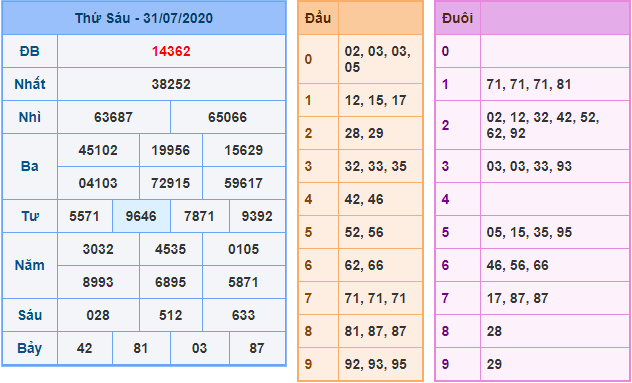Click the Tư row label
The width and height of the screenshot is (632, 383).
tap(30, 216)
